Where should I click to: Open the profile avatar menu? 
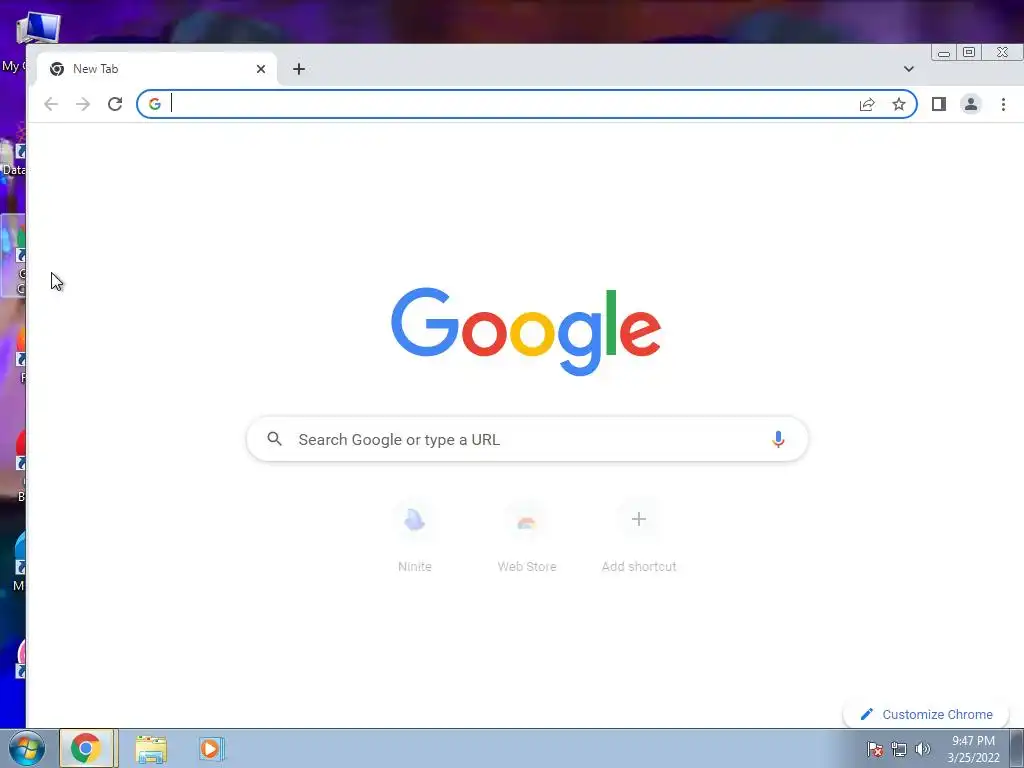[970, 104]
